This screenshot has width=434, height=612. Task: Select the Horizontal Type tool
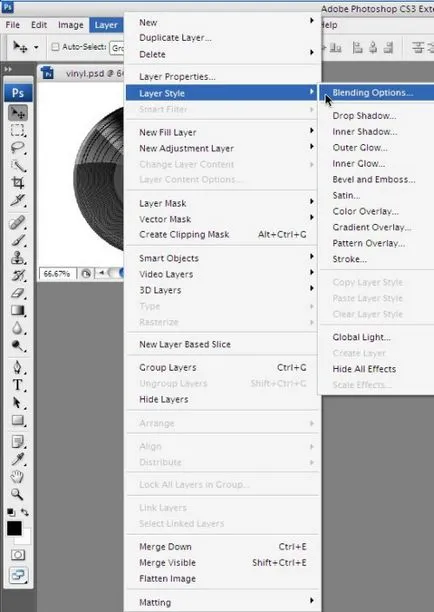(18, 385)
